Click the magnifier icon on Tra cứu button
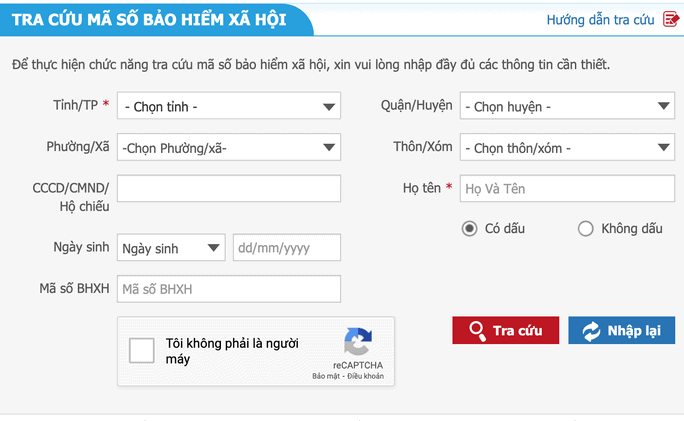The image size is (684, 421). coord(476,331)
